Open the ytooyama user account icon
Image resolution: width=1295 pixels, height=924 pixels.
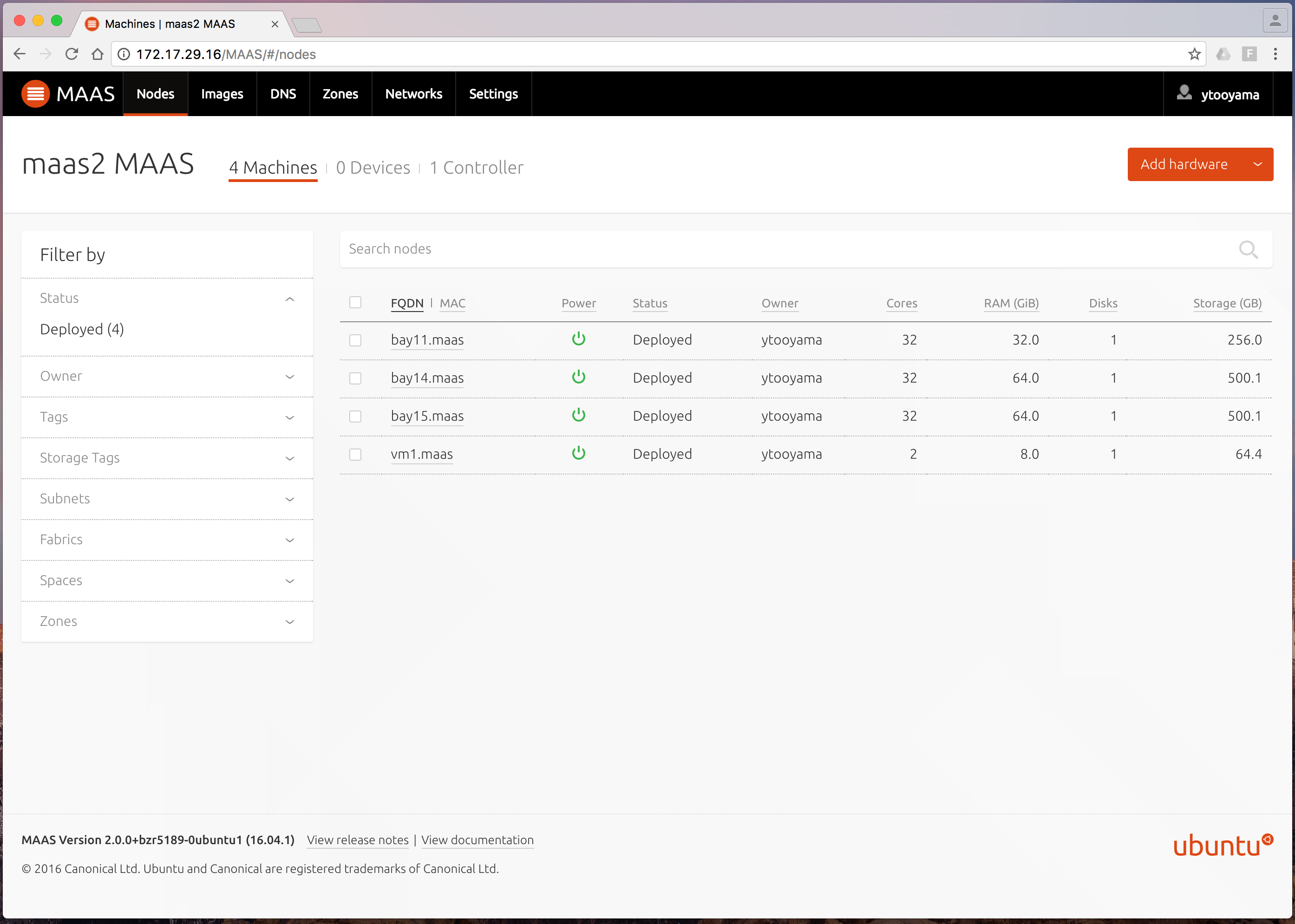(x=1184, y=93)
